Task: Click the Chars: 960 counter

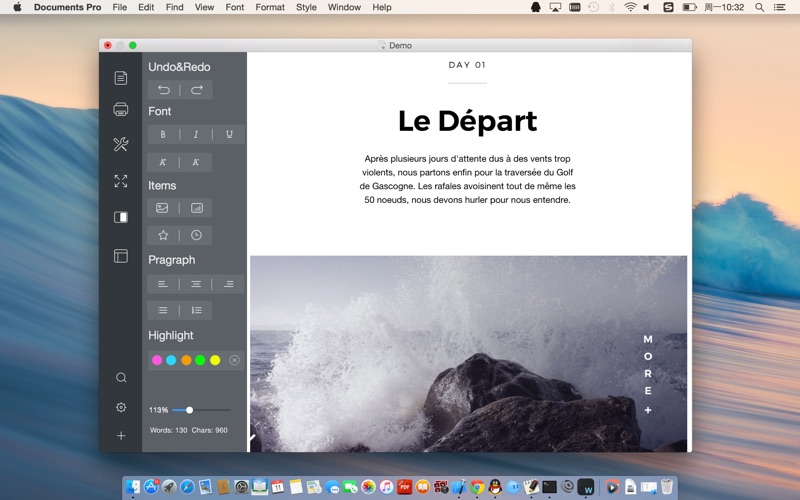Action: tap(210, 430)
